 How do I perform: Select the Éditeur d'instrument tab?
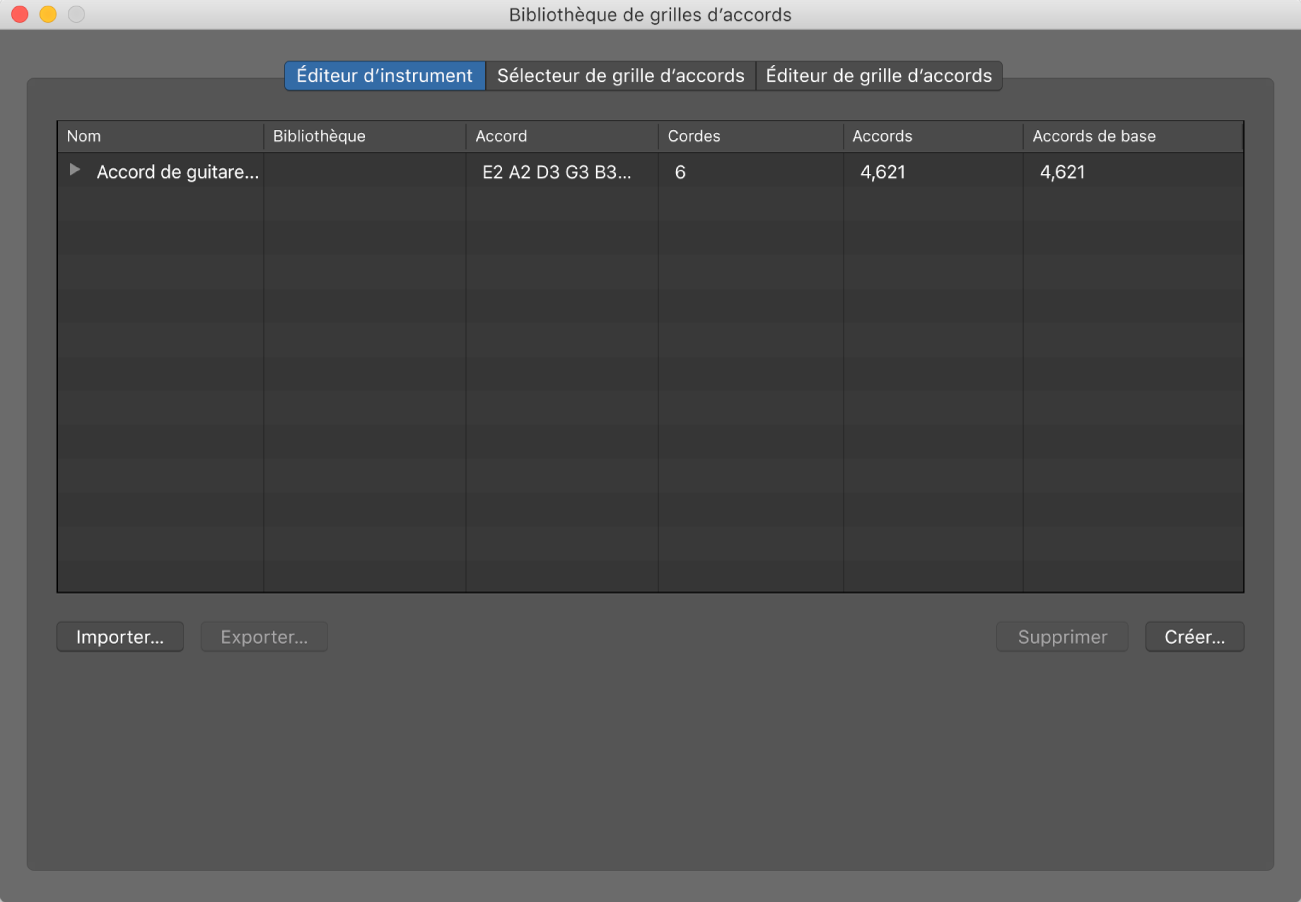click(x=385, y=76)
